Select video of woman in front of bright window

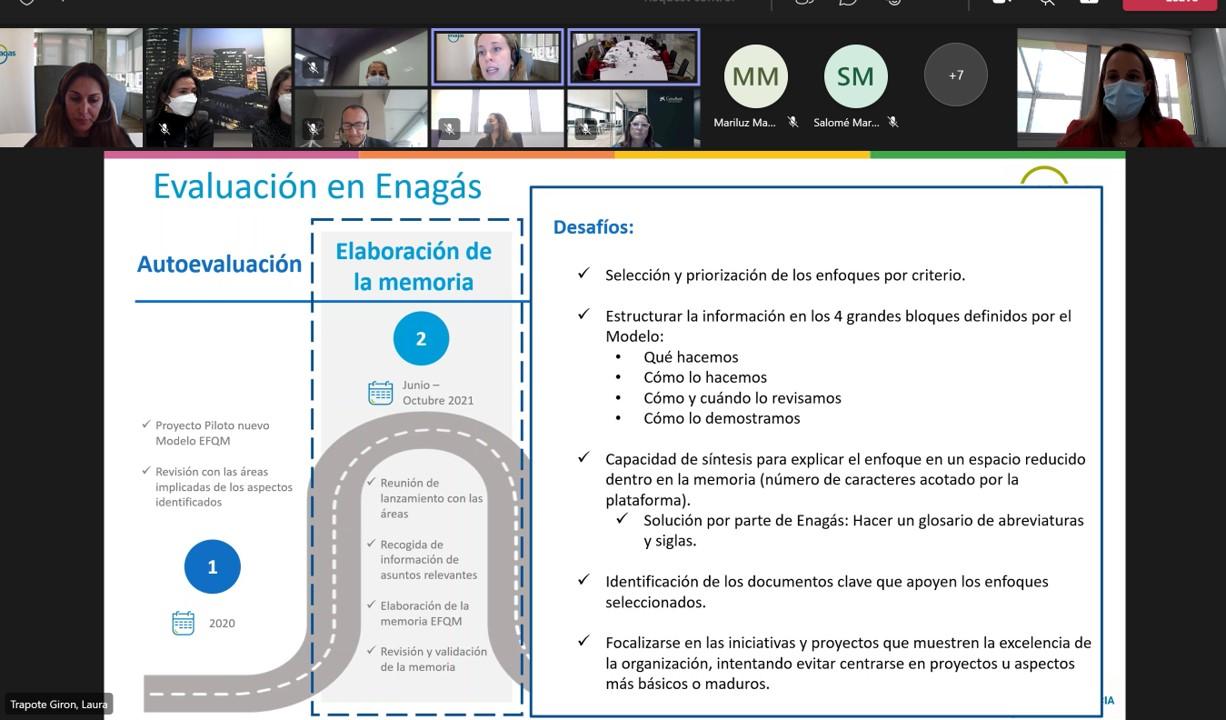tap(497, 118)
